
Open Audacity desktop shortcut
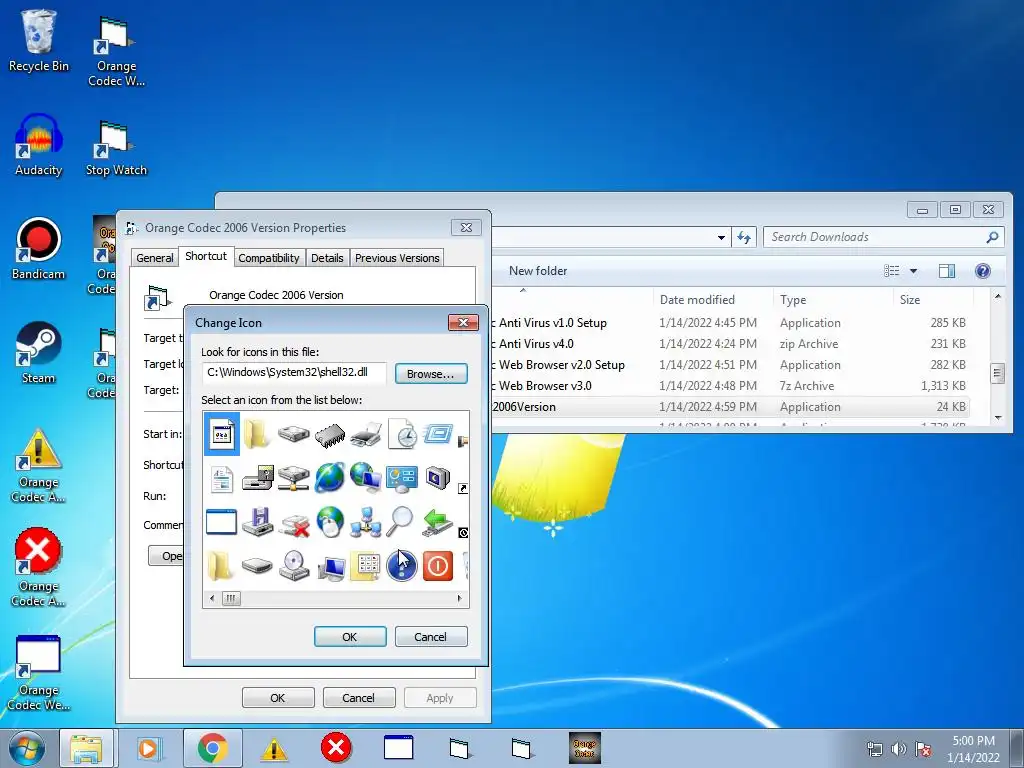tap(39, 145)
